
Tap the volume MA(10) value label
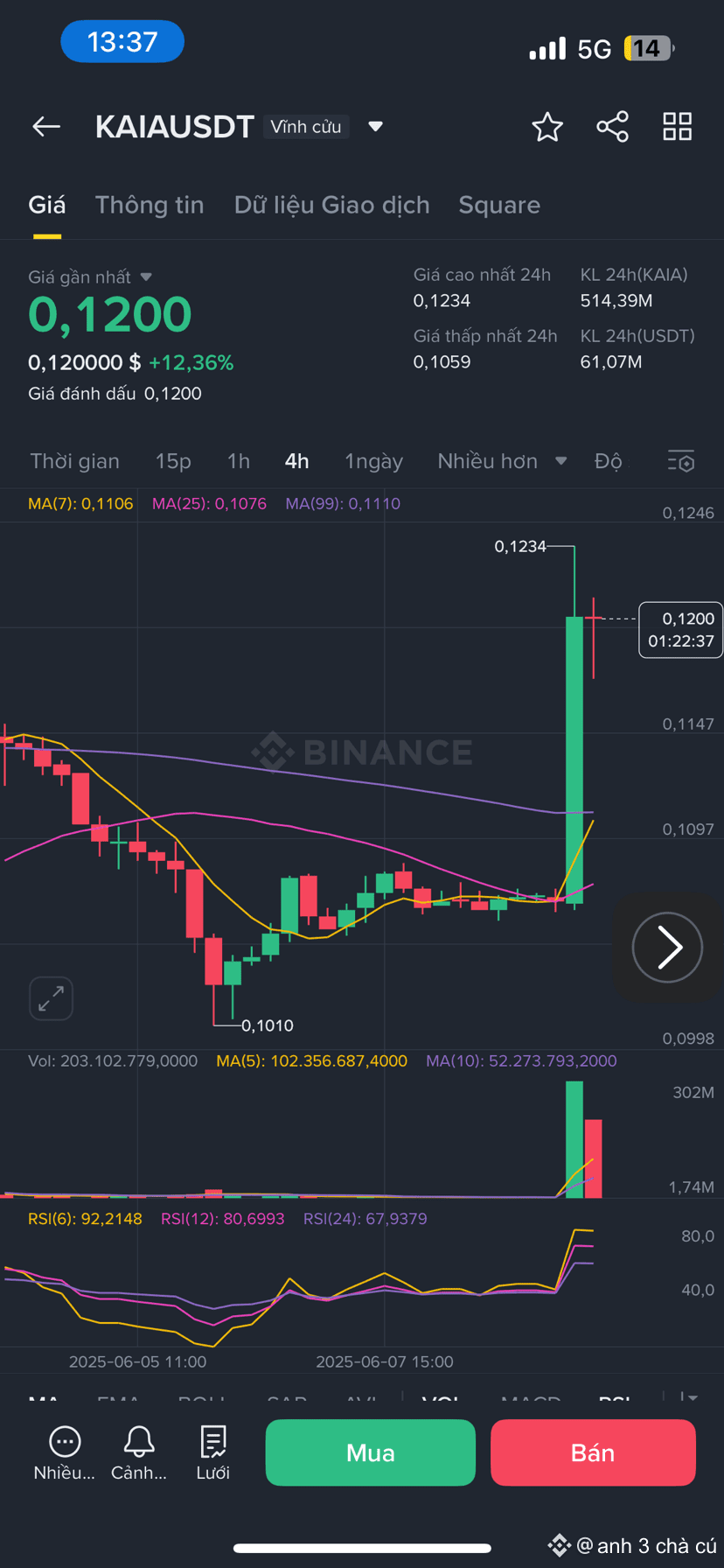pos(521,1060)
